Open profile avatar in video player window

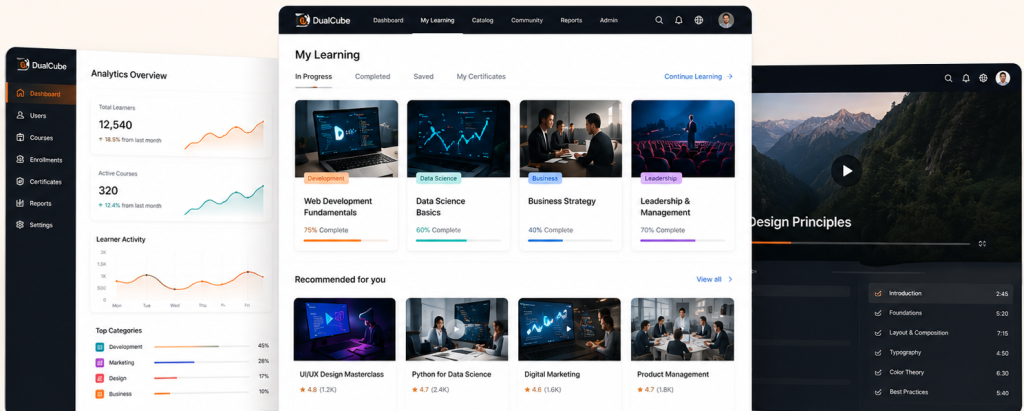coord(1002,78)
